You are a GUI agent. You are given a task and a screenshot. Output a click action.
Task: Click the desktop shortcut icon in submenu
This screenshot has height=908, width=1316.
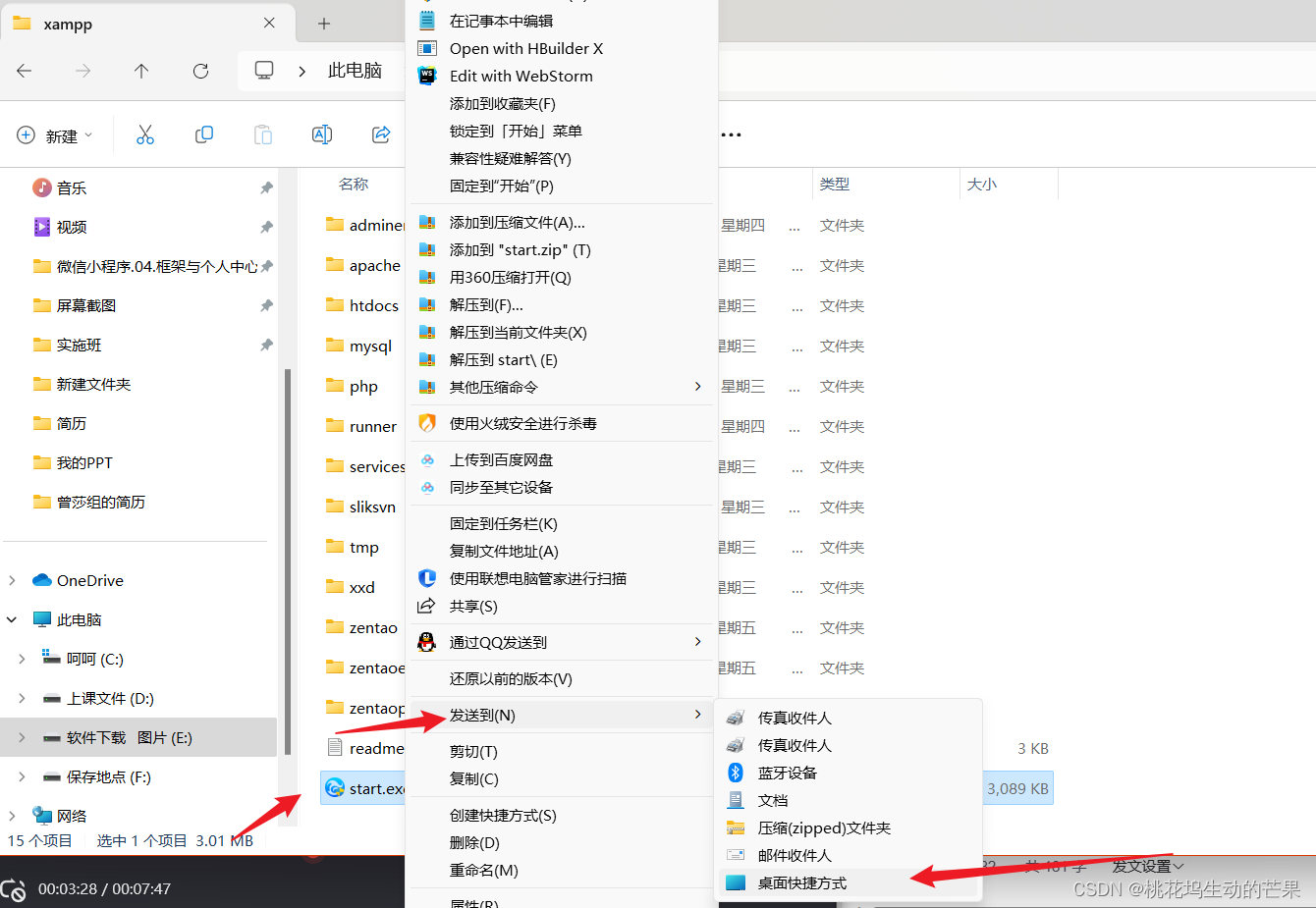click(736, 882)
